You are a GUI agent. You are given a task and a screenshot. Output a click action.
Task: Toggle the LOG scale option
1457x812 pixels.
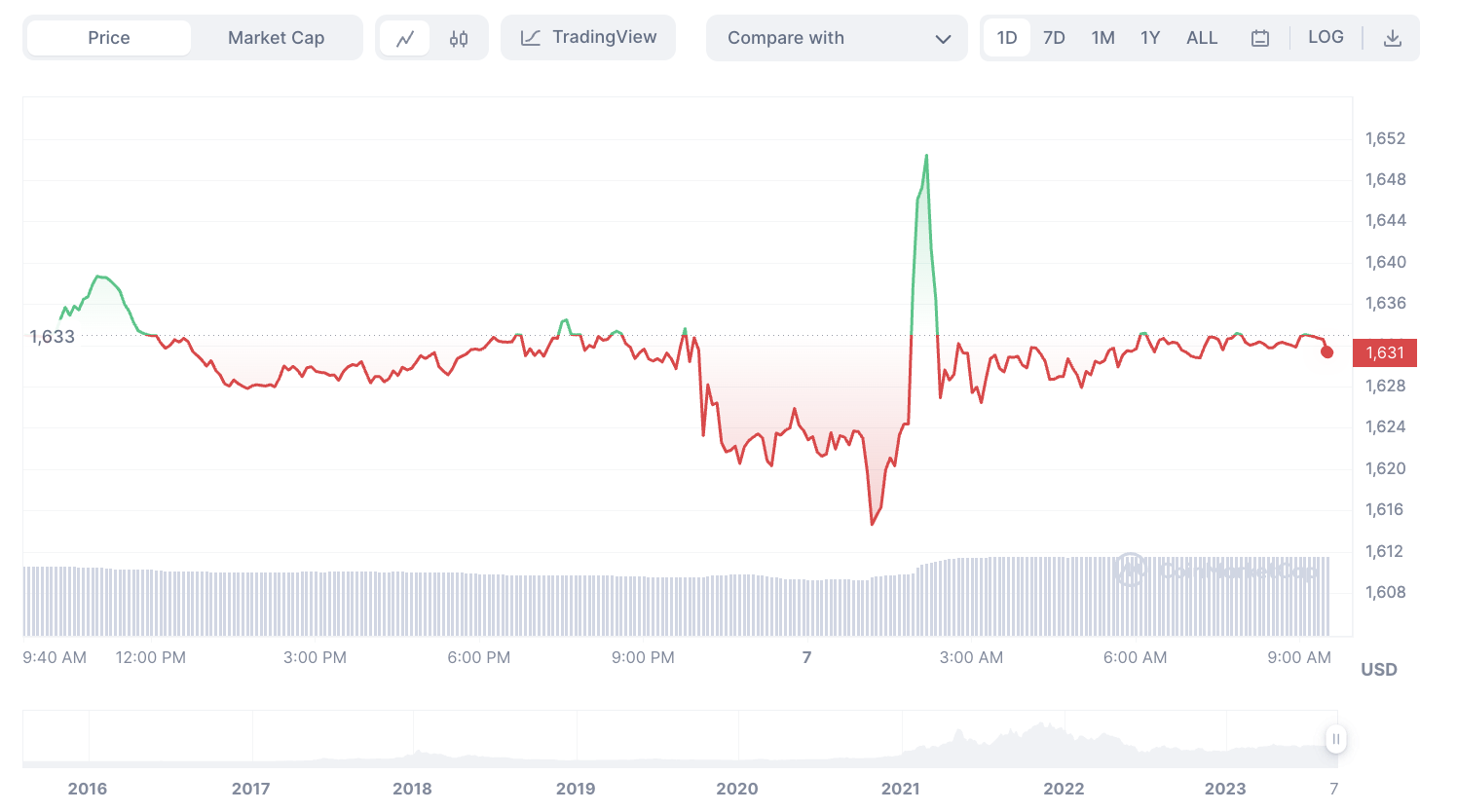(1326, 37)
